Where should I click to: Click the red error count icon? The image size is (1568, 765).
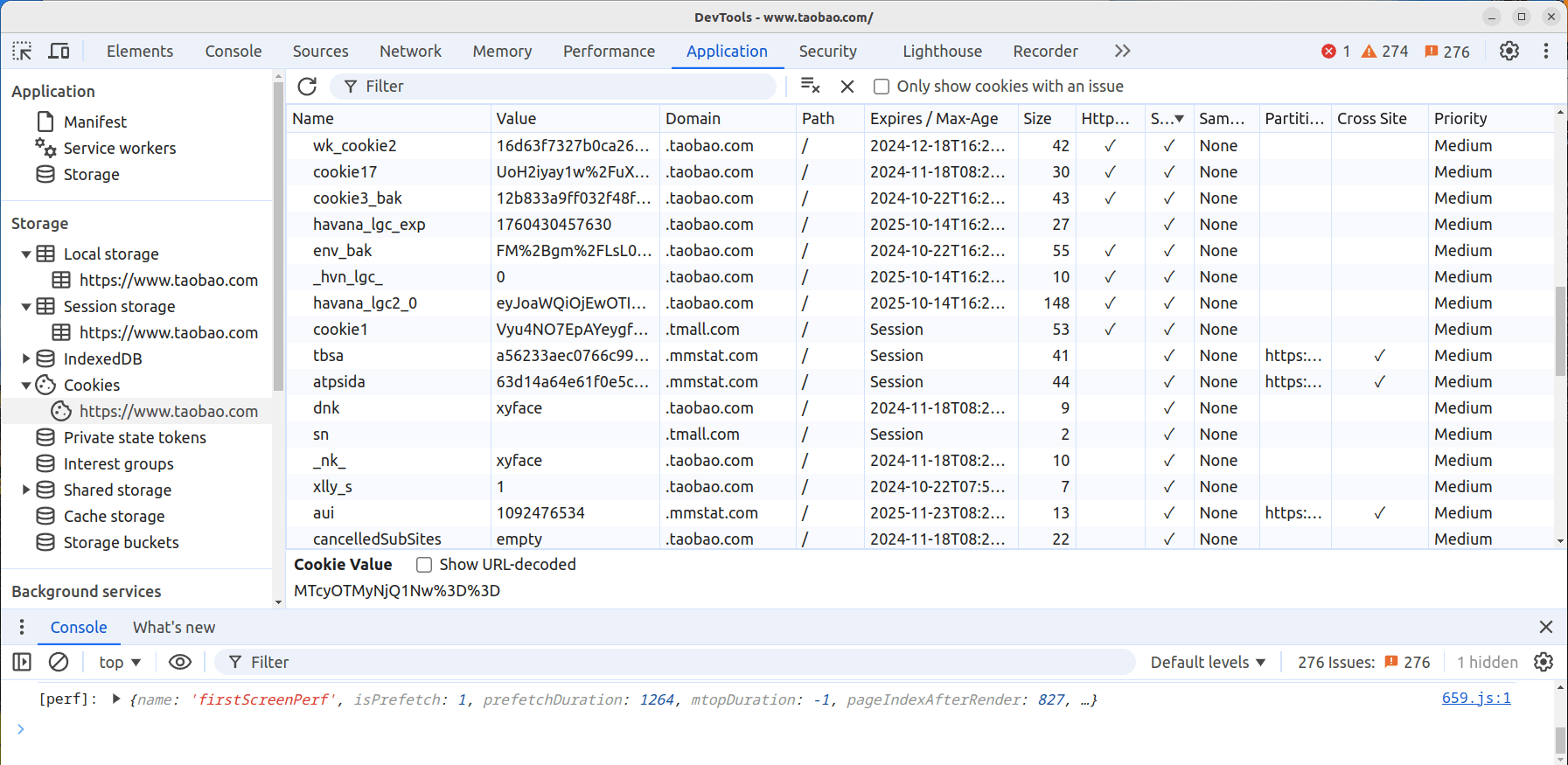1328,51
